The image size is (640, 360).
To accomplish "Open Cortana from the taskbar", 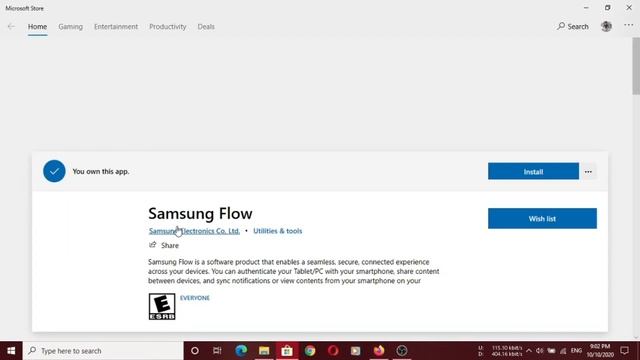I will click(x=195, y=351).
